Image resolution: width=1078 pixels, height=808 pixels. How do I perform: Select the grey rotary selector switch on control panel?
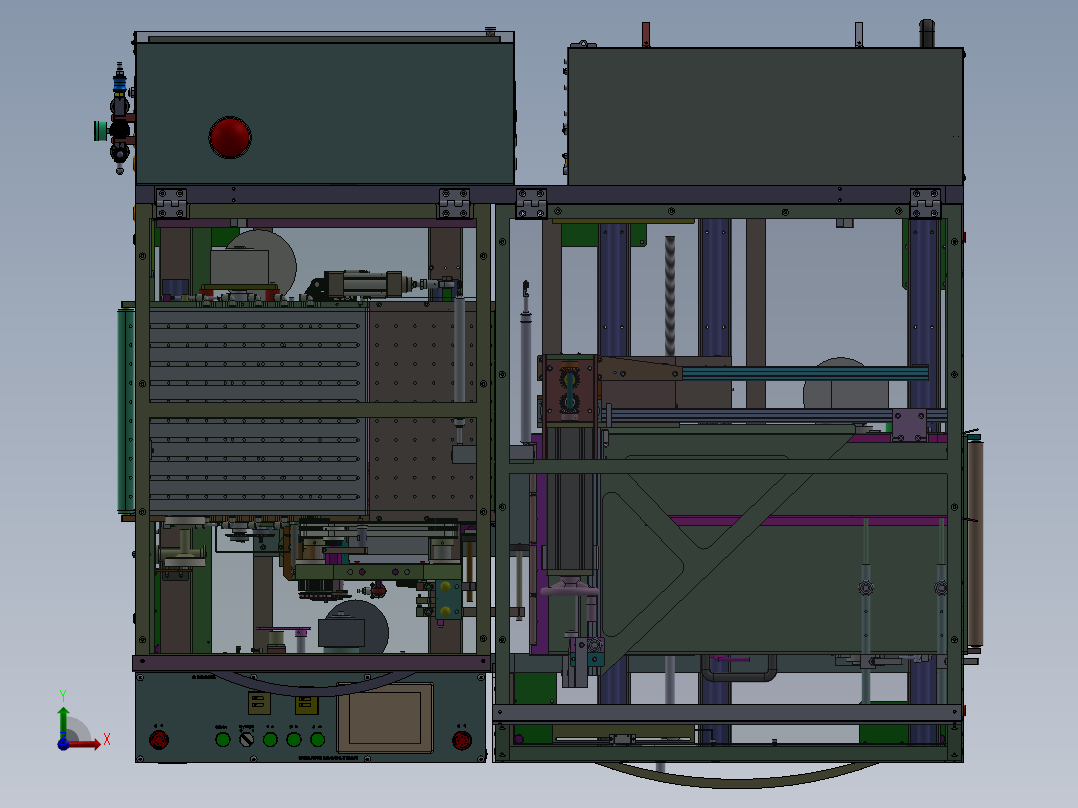(x=246, y=740)
